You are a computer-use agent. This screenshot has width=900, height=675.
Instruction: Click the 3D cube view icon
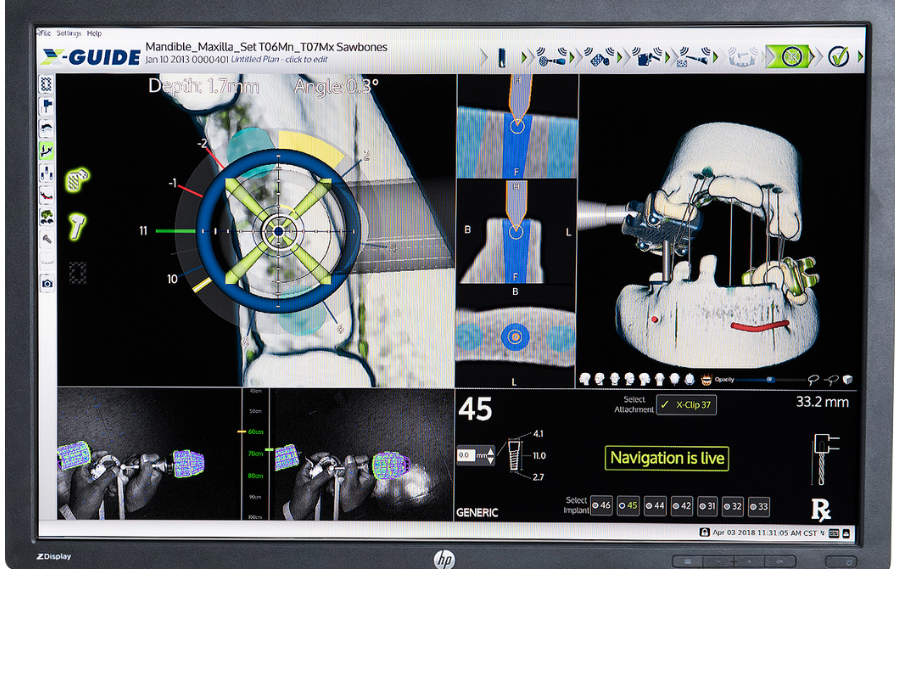point(848,379)
